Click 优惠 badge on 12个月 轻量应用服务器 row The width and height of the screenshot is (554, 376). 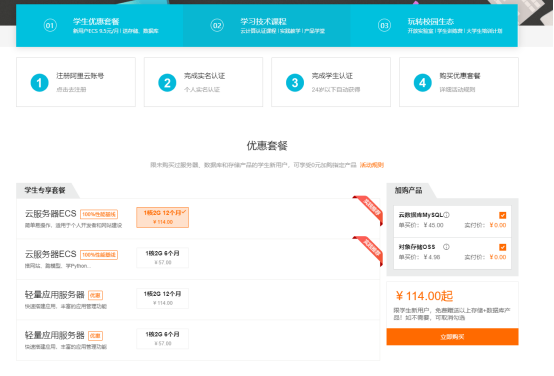pyautogui.click(x=95, y=295)
